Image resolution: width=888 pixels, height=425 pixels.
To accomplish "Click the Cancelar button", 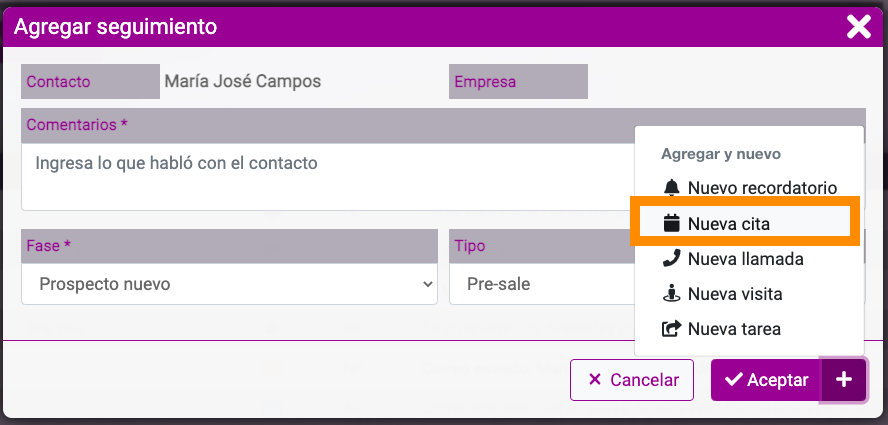I will [632, 380].
